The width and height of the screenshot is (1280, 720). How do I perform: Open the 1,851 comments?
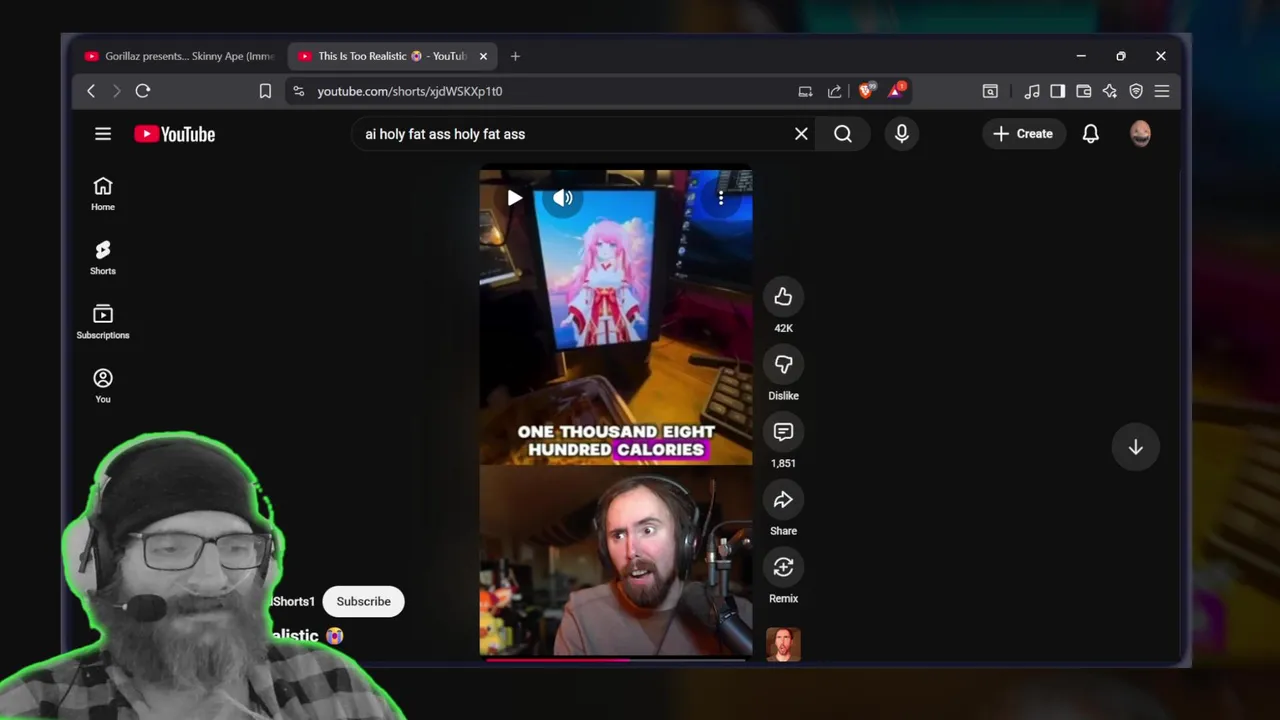click(783, 432)
